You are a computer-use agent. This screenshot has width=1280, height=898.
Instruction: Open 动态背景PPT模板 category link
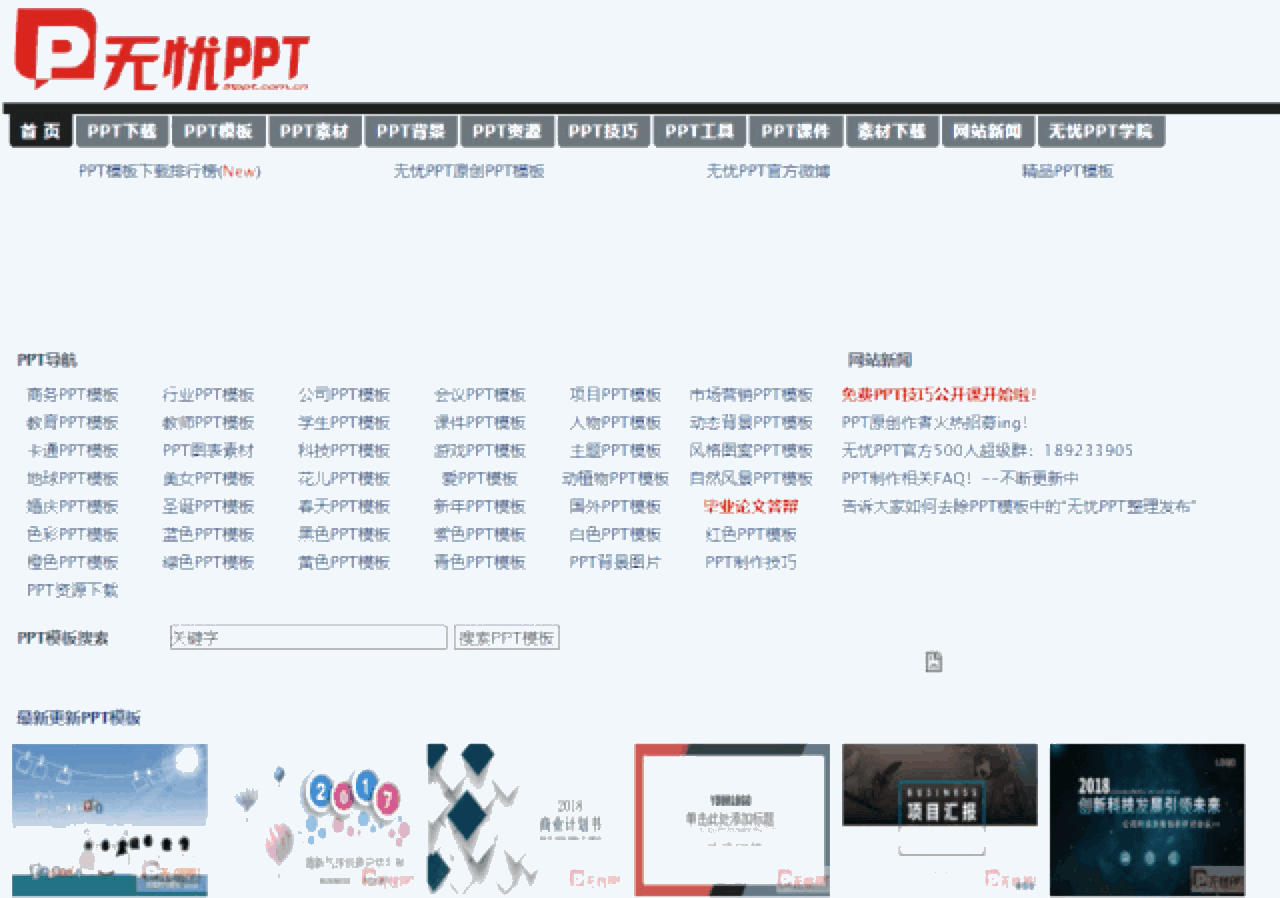(751, 423)
